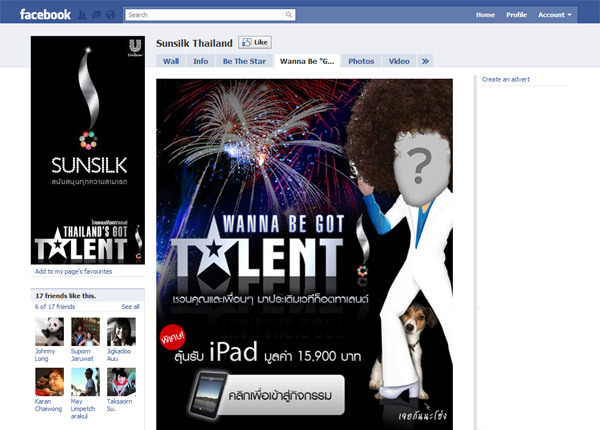
Task: Go to Home in top bar
Action: pyautogui.click(x=485, y=15)
